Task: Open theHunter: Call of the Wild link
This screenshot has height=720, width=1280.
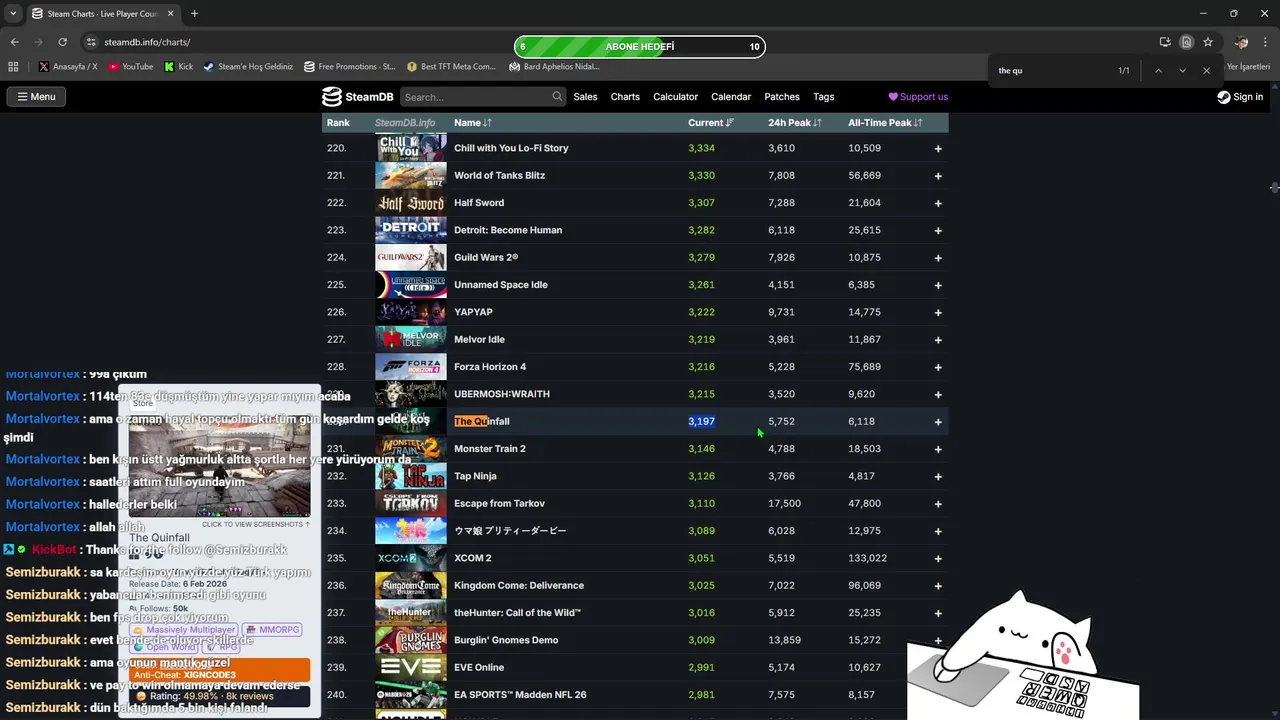Action: [x=517, y=613]
